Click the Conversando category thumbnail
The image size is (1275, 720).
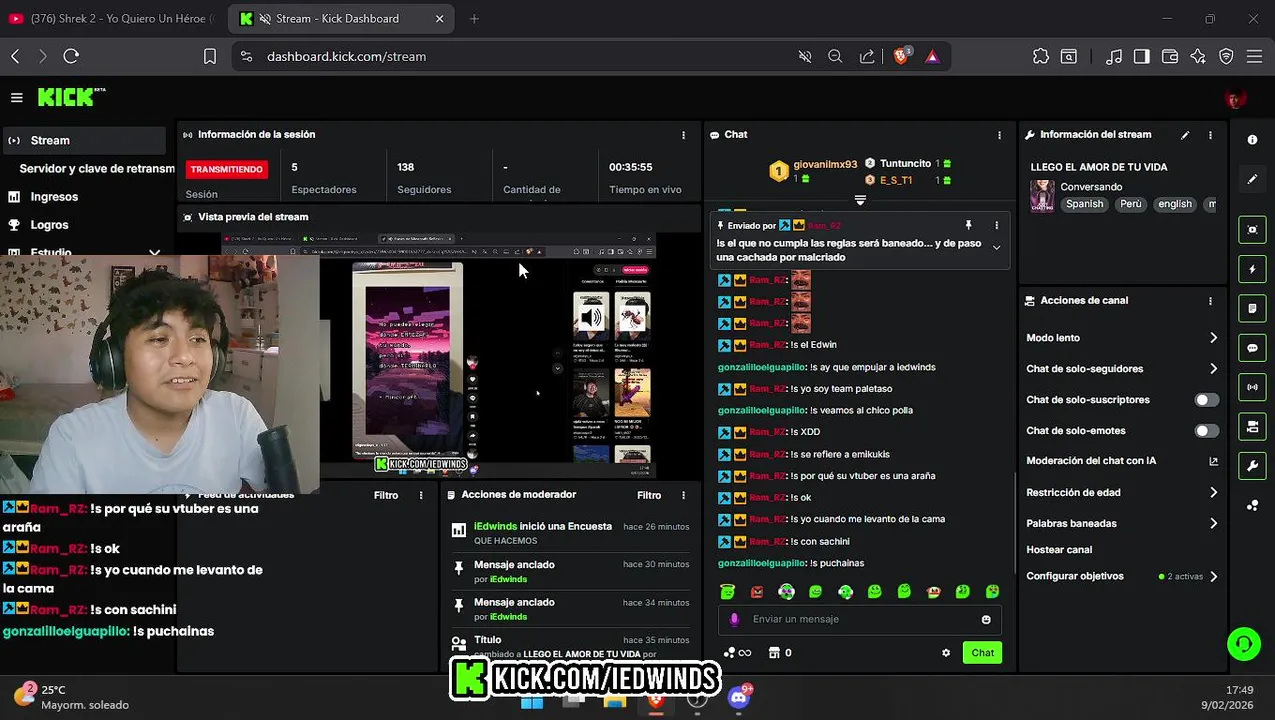click(x=1042, y=195)
